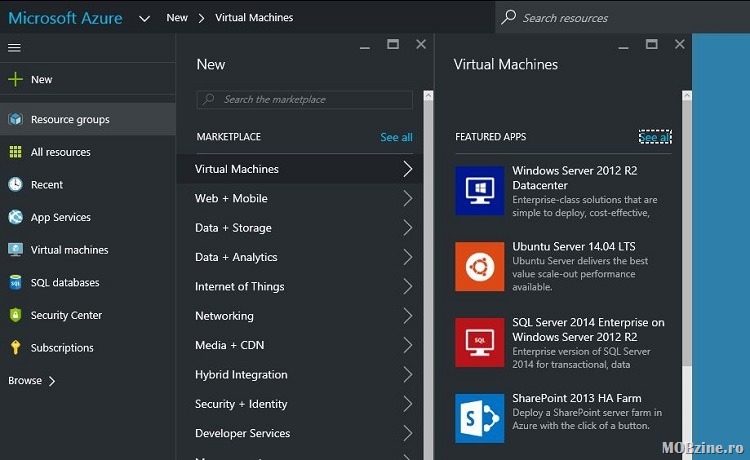Click See all link beside Featured Apps
Screen dimensions: 750x460
[655, 137]
